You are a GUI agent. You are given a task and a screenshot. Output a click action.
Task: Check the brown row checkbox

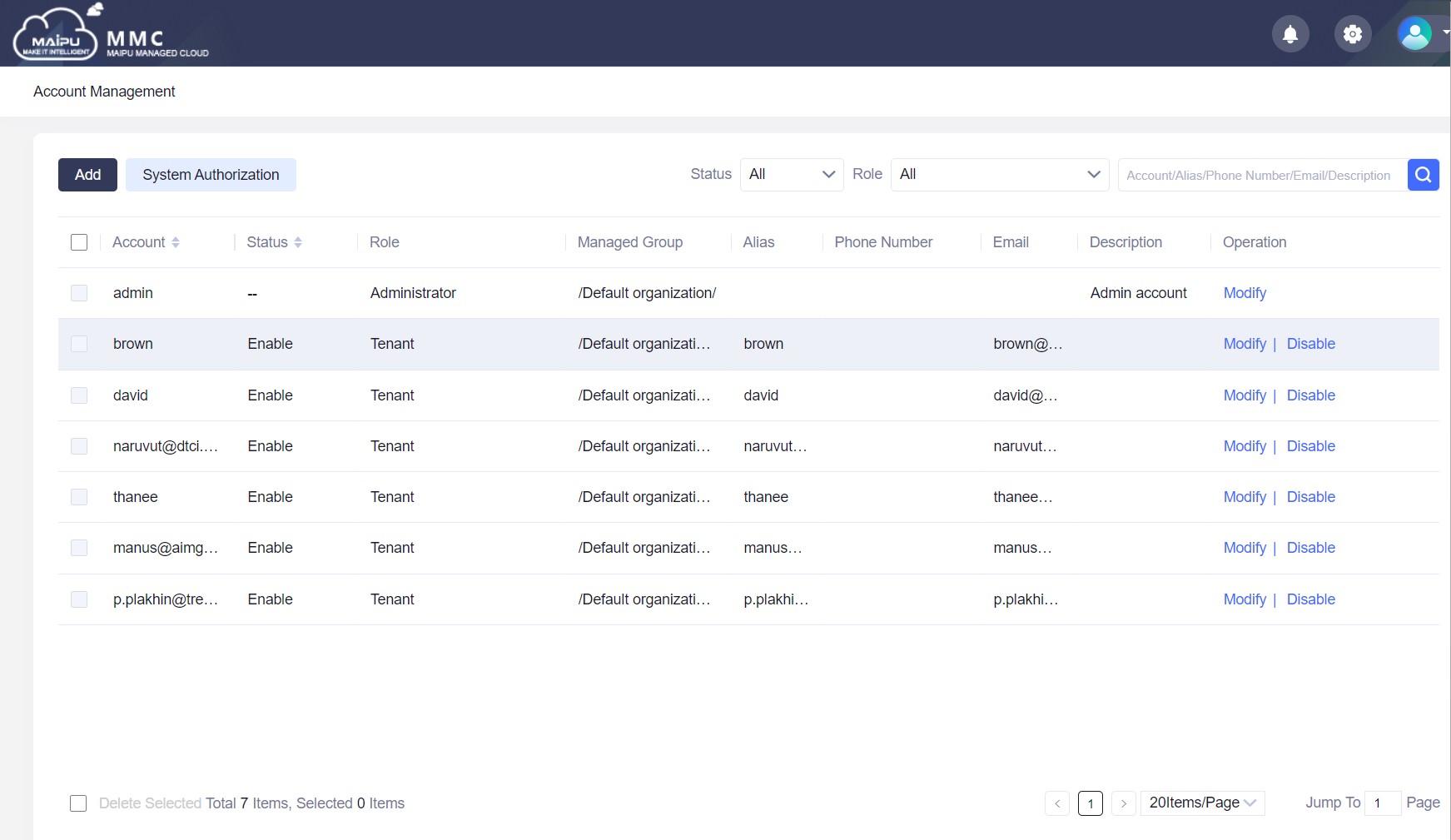coord(79,344)
